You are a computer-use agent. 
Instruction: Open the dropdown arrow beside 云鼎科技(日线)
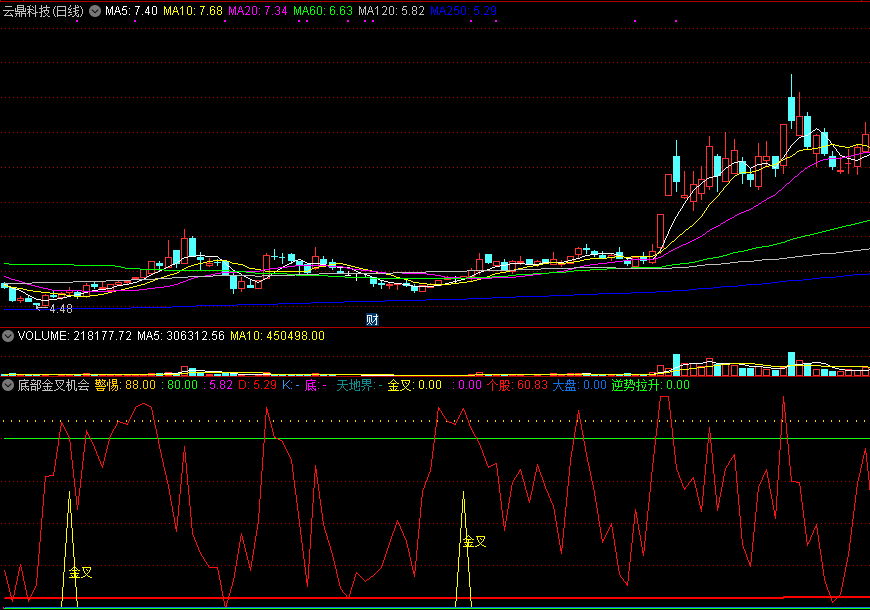tap(95, 11)
